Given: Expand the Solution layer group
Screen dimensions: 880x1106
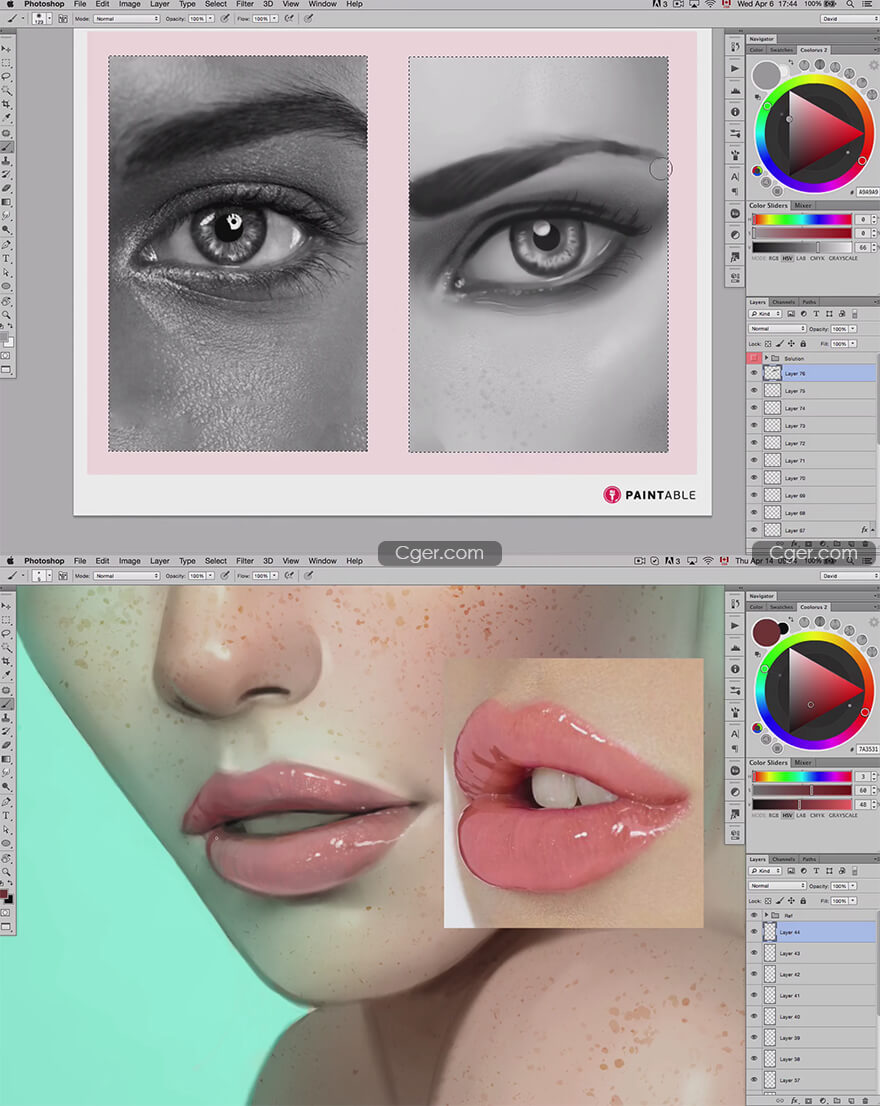Looking at the screenshot, I should tap(766, 358).
